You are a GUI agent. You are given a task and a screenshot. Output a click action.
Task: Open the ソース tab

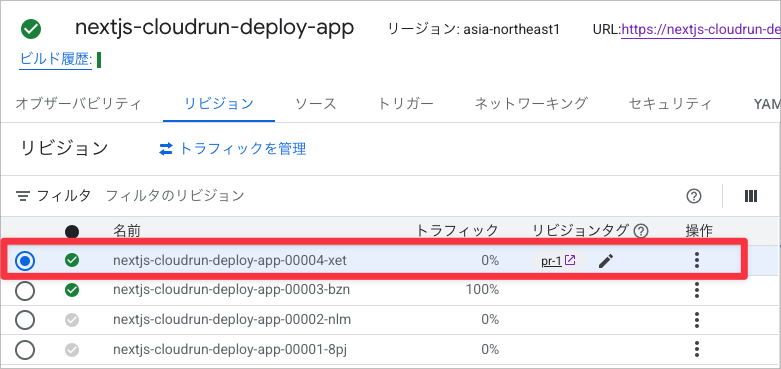(316, 104)
